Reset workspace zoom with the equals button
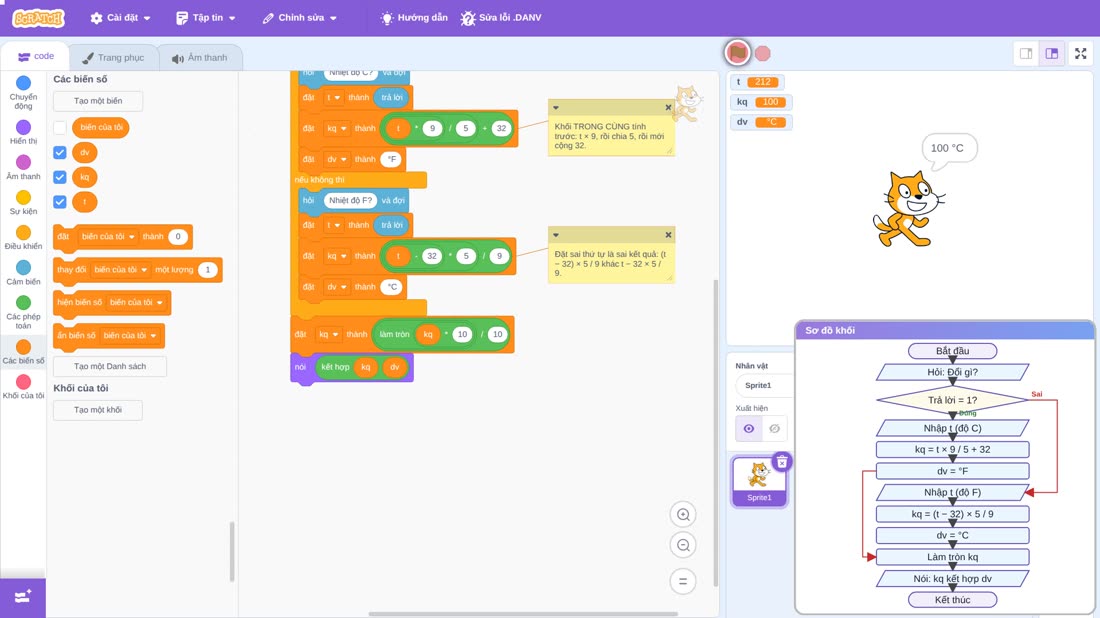Viewport: 1100px width, 618px height. point(683,582)
